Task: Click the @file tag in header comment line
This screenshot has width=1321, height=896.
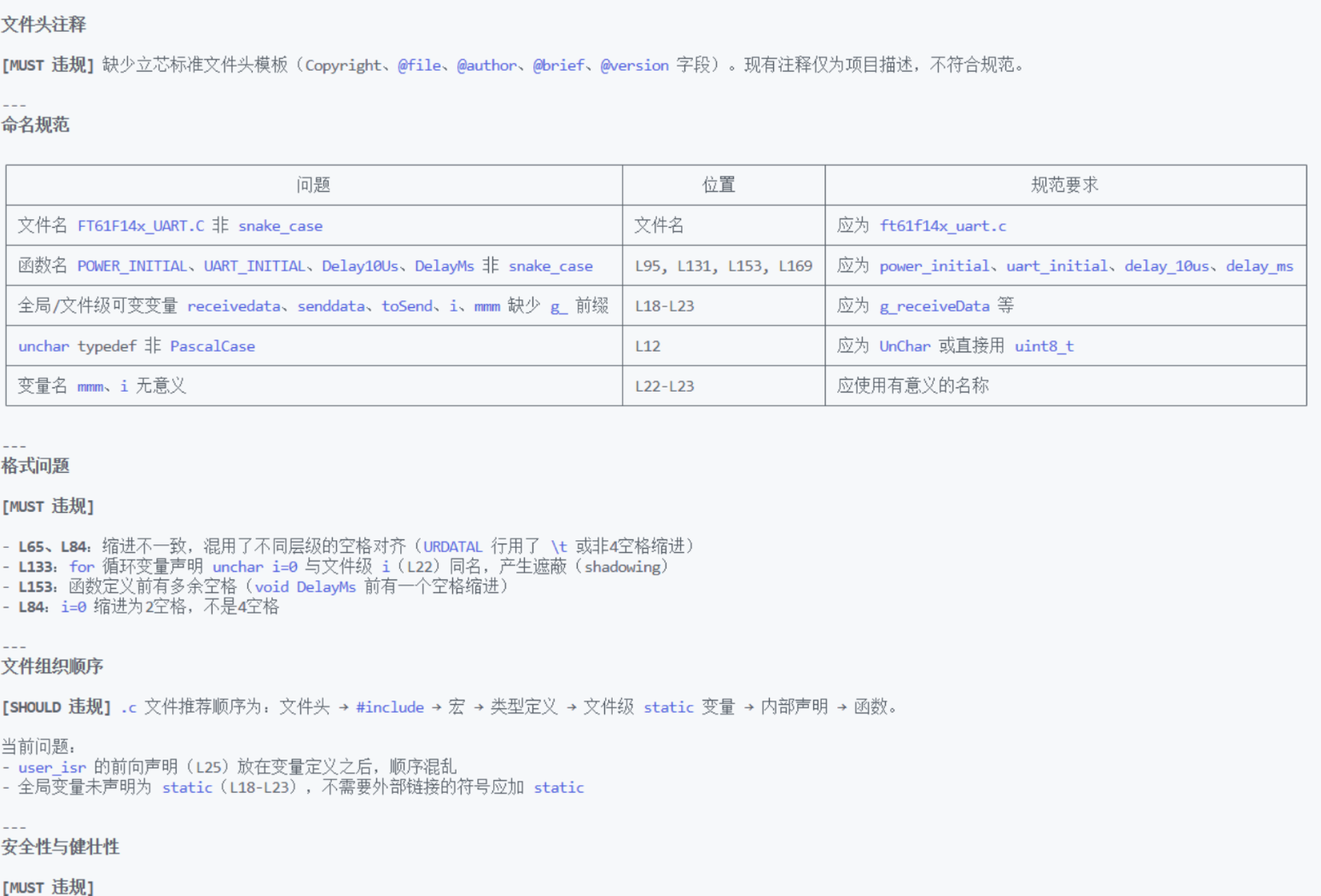Action: [419, 66]
